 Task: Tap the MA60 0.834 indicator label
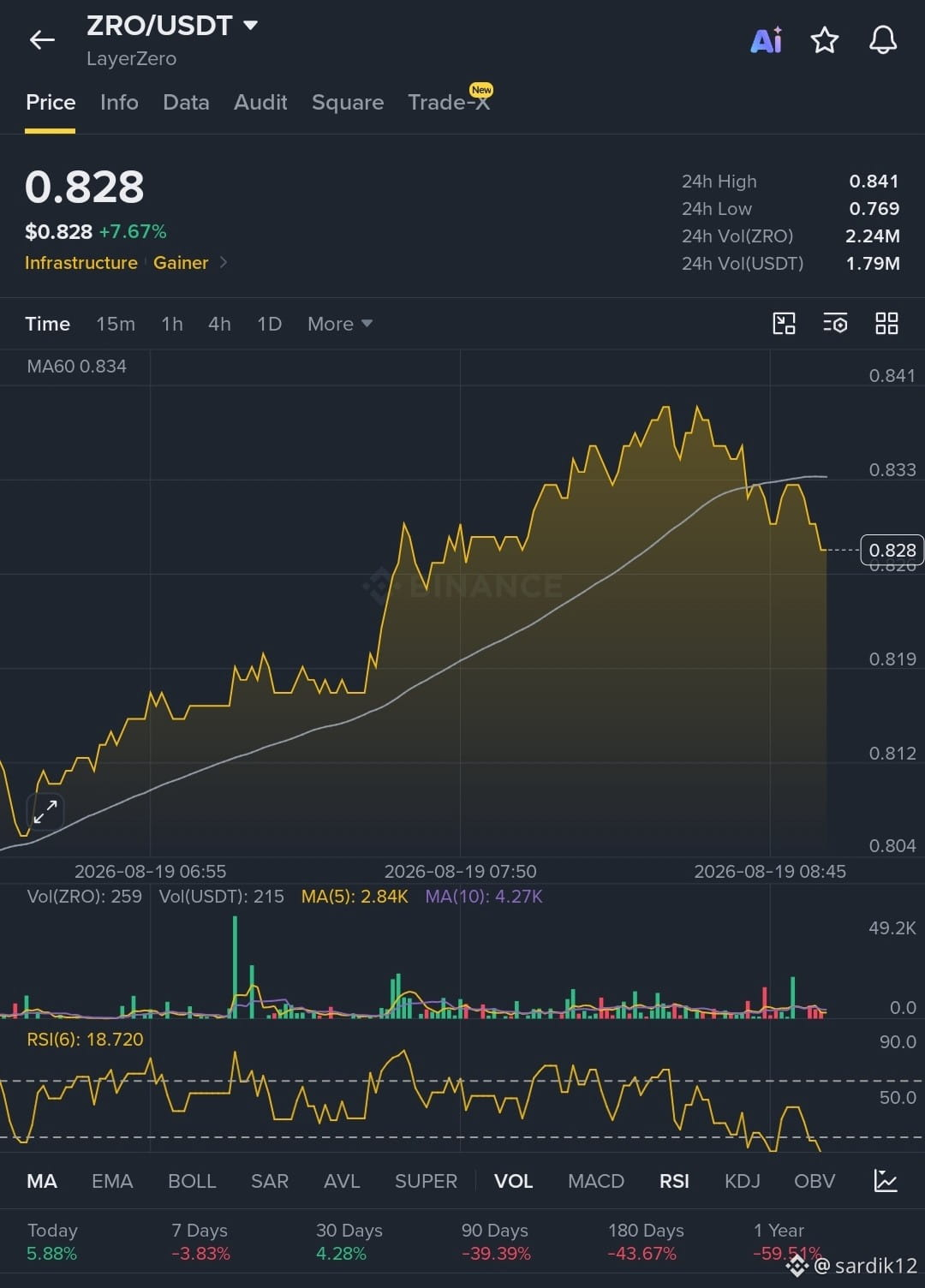pyautogui.click(x=77, y=367)
